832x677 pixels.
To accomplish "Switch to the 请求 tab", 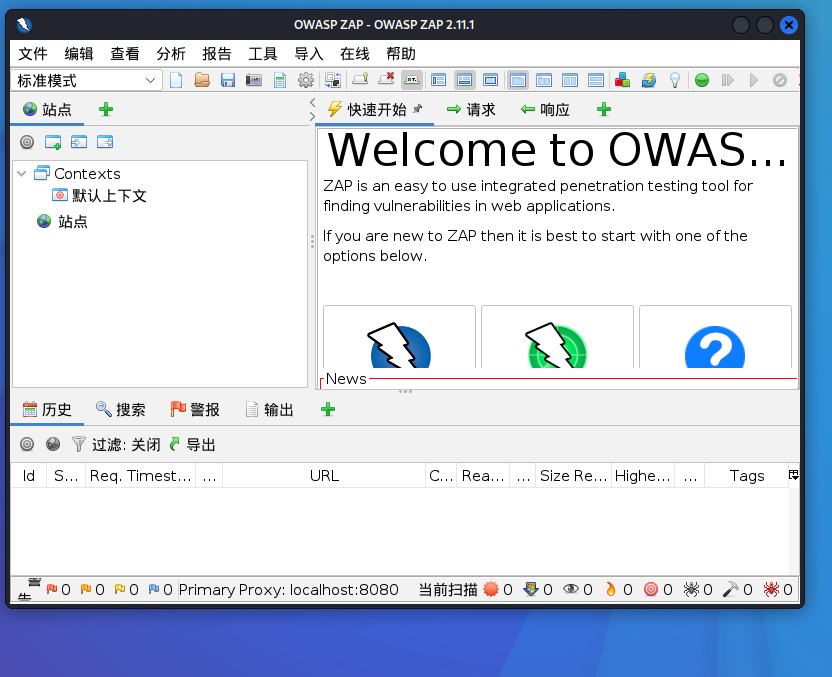I will [x=471, y=110].
